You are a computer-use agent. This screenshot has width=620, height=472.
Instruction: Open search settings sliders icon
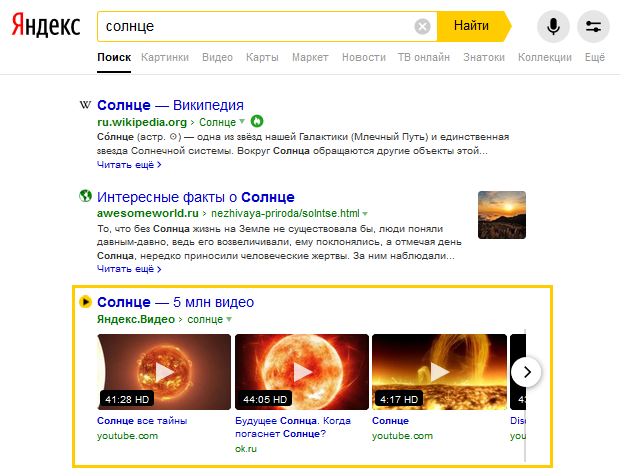coord(593,26)
